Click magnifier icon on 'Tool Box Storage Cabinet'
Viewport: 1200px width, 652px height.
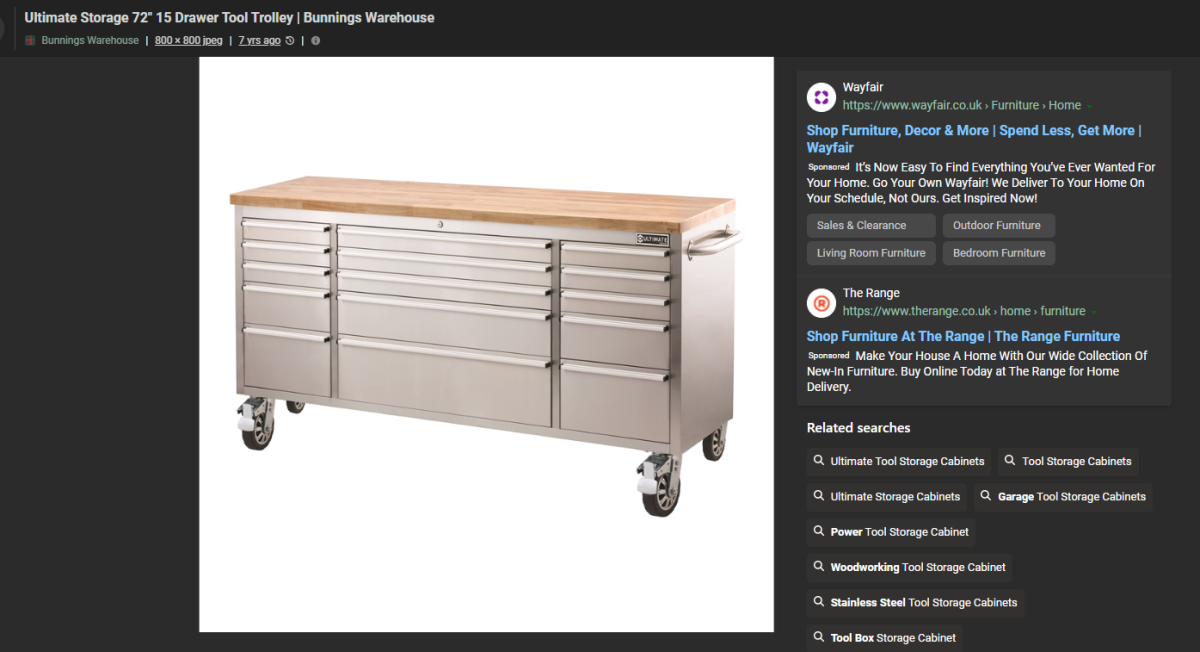coord(819,638)
